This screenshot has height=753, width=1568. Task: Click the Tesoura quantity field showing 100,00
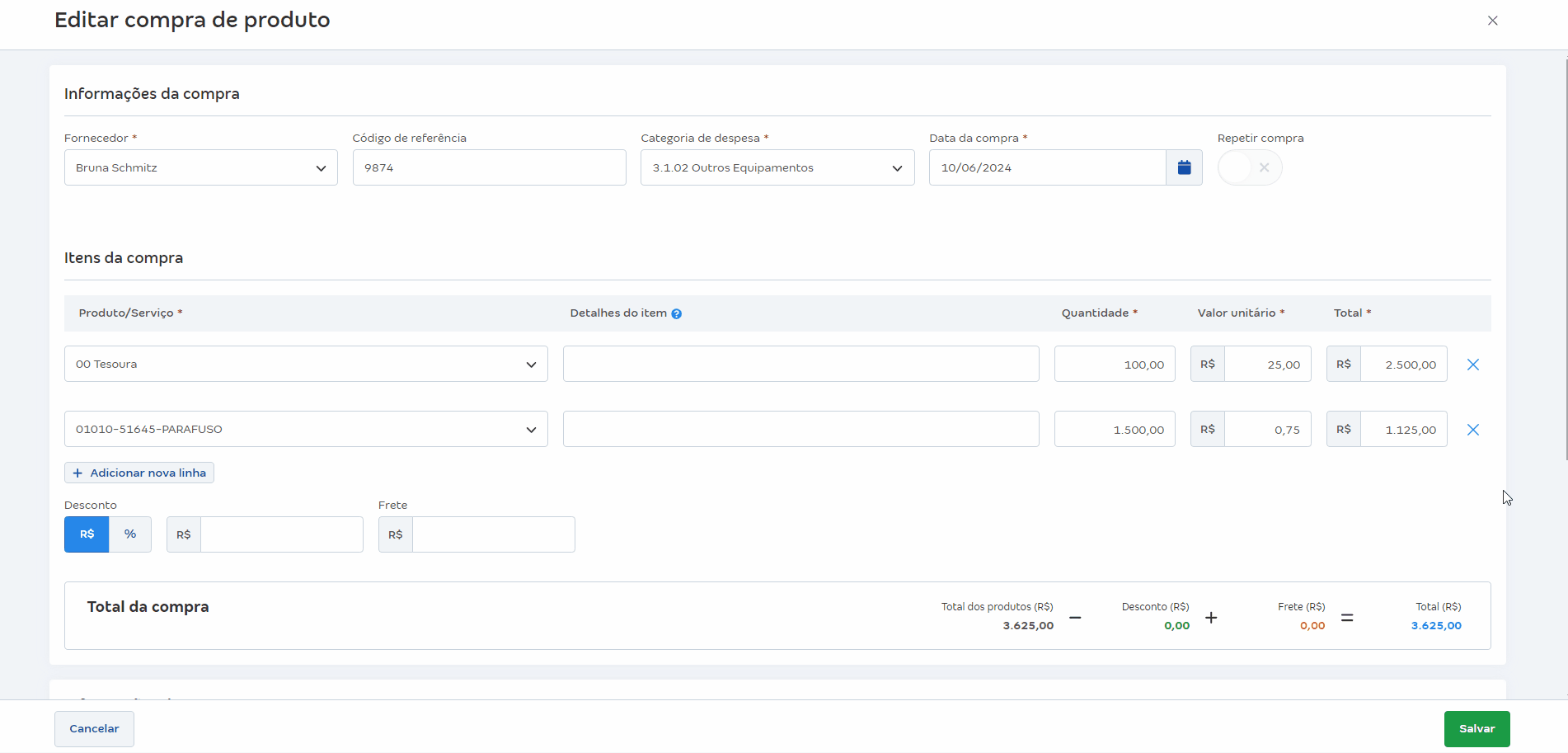(x=1115, y=364)
